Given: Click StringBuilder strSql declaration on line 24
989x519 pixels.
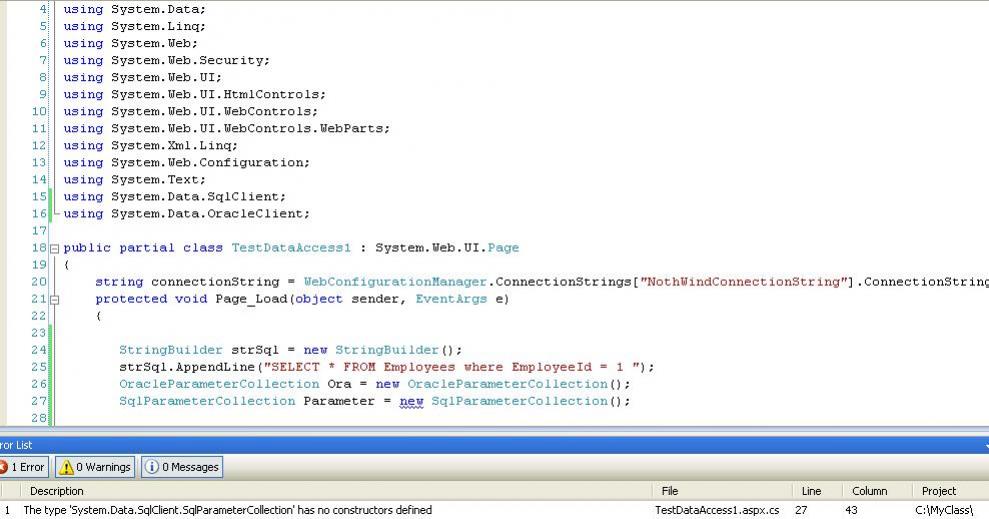Looking at the screenshot, I should click(291, 350).
